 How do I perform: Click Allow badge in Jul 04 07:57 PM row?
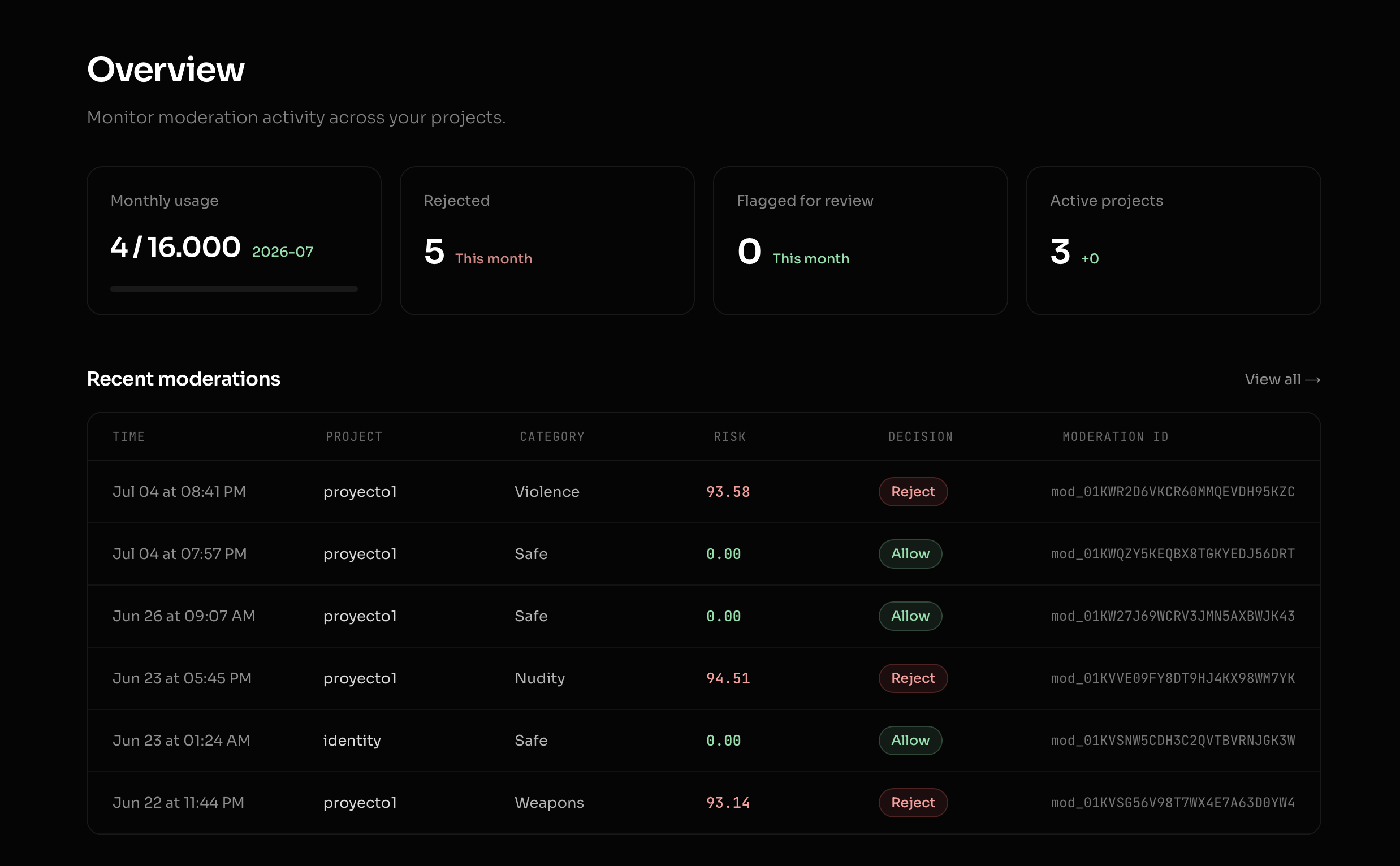tap(910, 553)
